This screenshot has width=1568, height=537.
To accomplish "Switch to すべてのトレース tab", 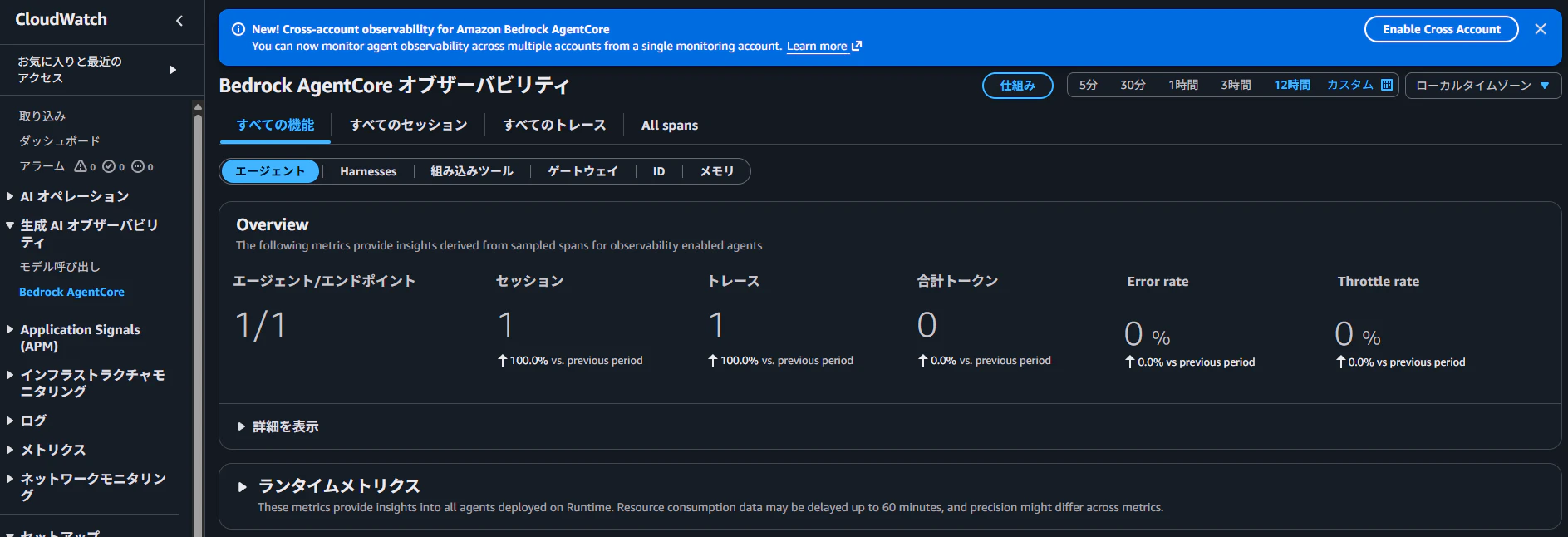I will pos(554,125).
